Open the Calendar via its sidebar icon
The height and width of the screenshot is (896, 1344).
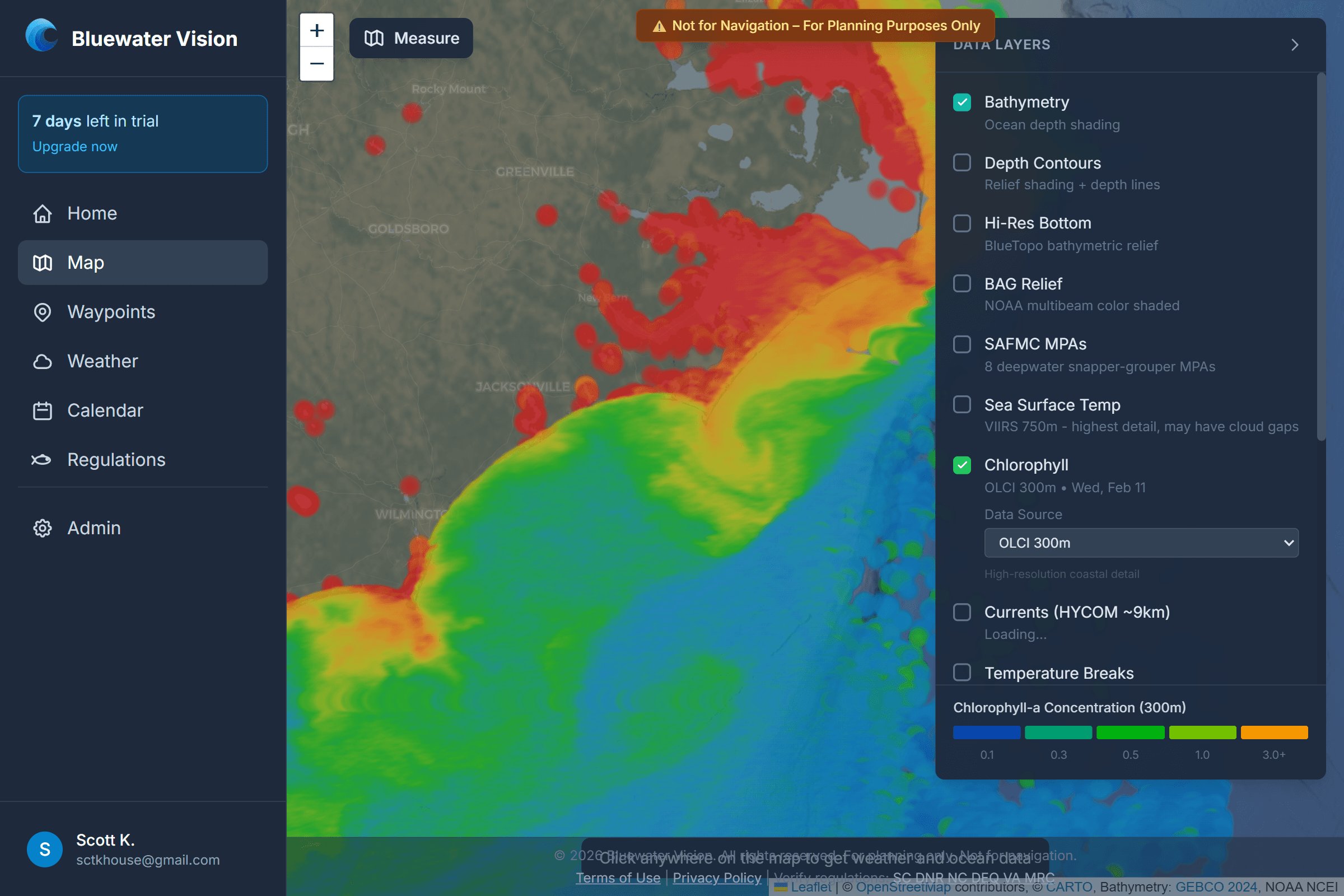tap(41, 410)
